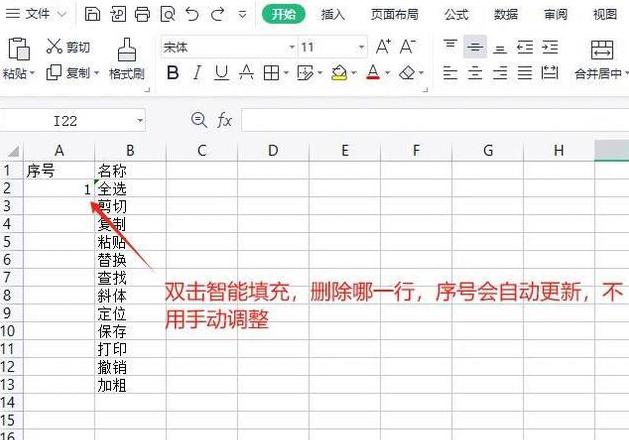Click the cell borders grid icon
This screenshot has width=629, height=440.
coord(271,73)
